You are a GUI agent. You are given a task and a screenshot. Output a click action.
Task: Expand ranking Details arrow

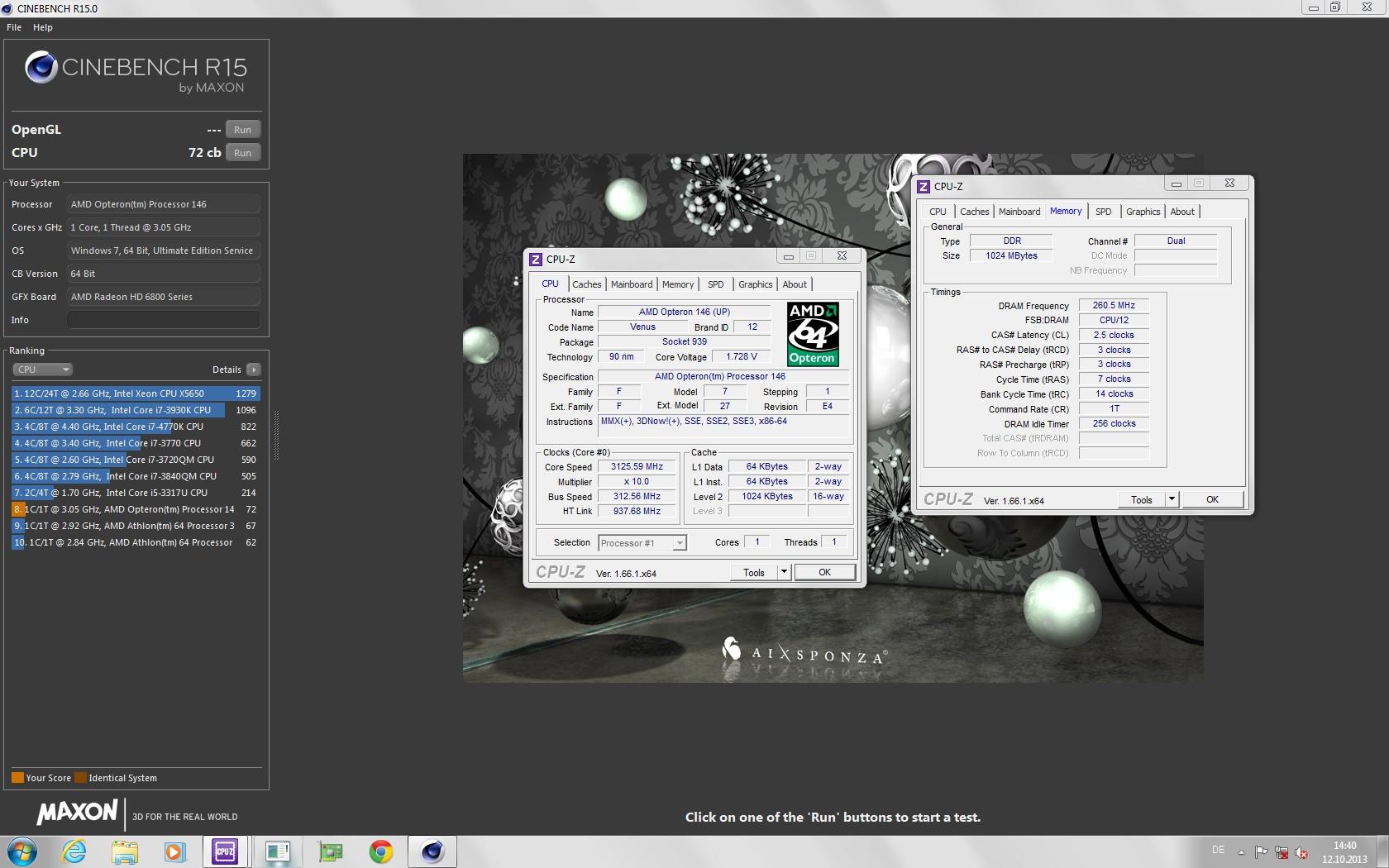click(254, 370)
